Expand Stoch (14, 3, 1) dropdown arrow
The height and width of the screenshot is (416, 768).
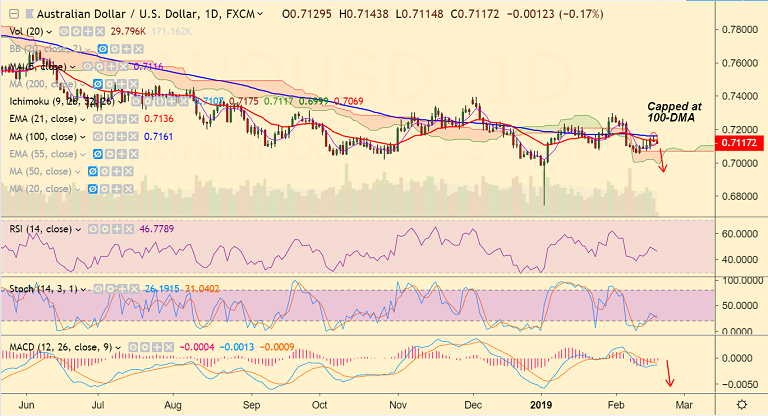84,289
